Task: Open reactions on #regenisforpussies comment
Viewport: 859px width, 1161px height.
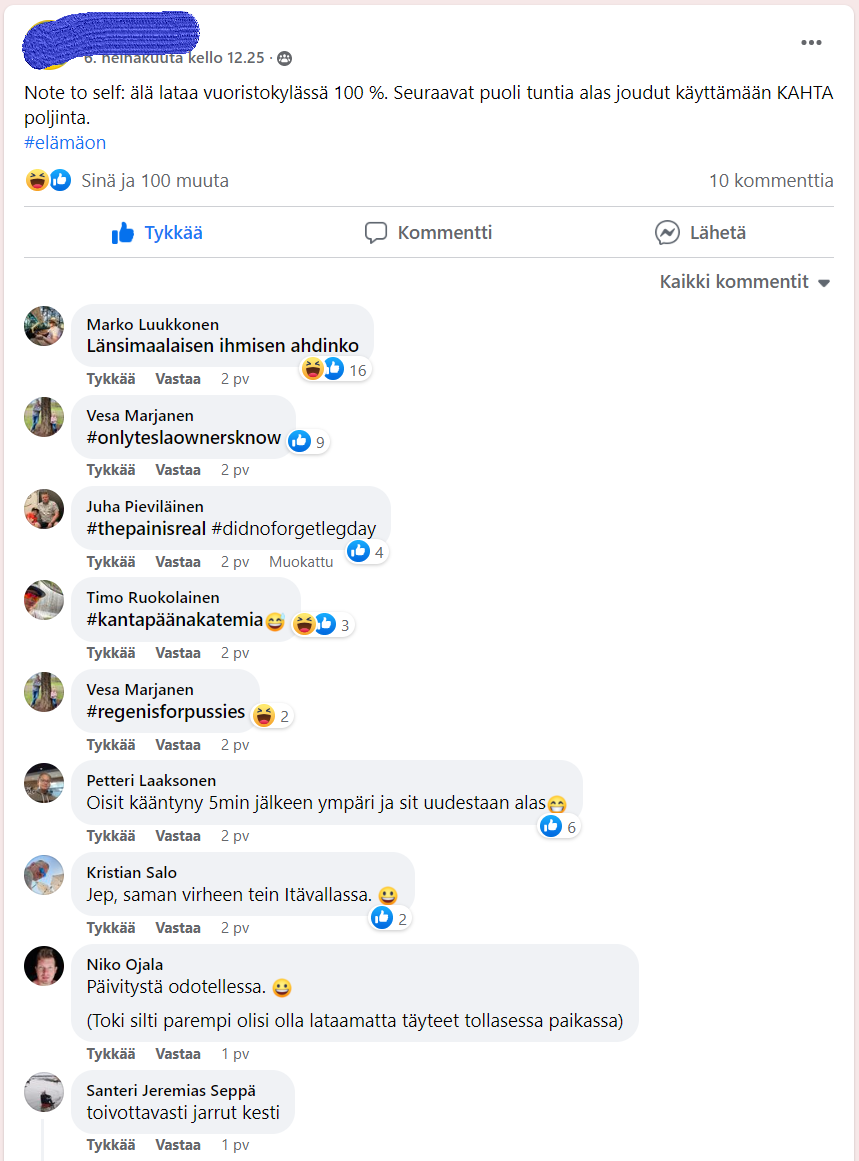Action: coord(271,716)
